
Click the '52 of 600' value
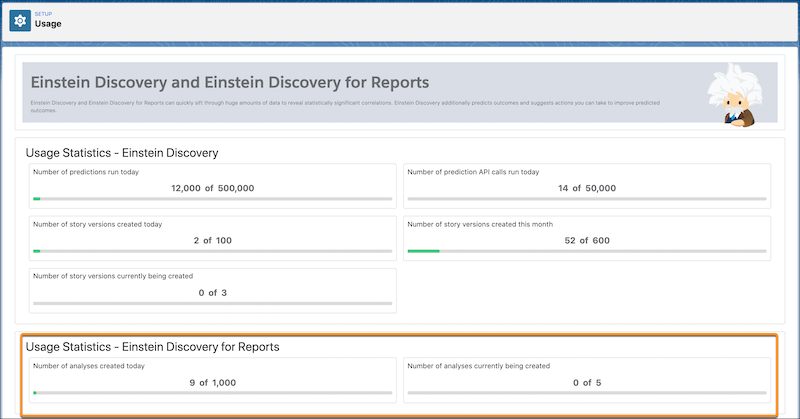587,240
